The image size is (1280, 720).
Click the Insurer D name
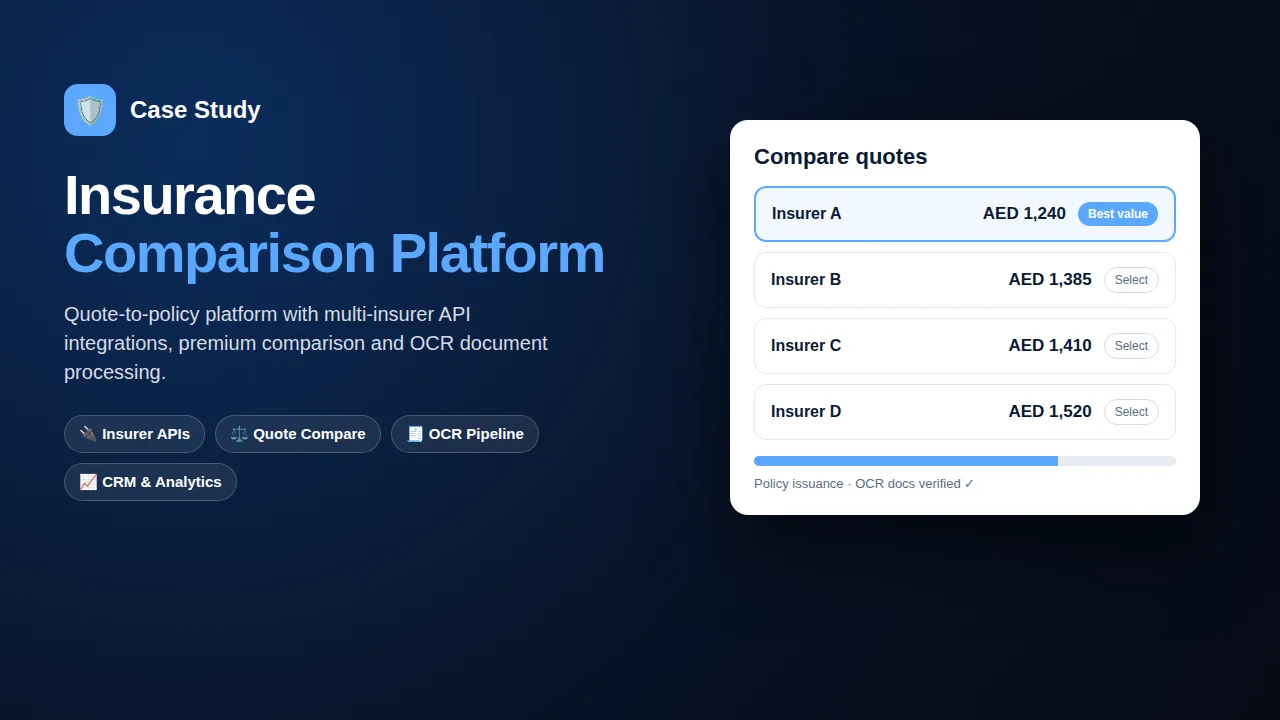click(x=806, y=412)
